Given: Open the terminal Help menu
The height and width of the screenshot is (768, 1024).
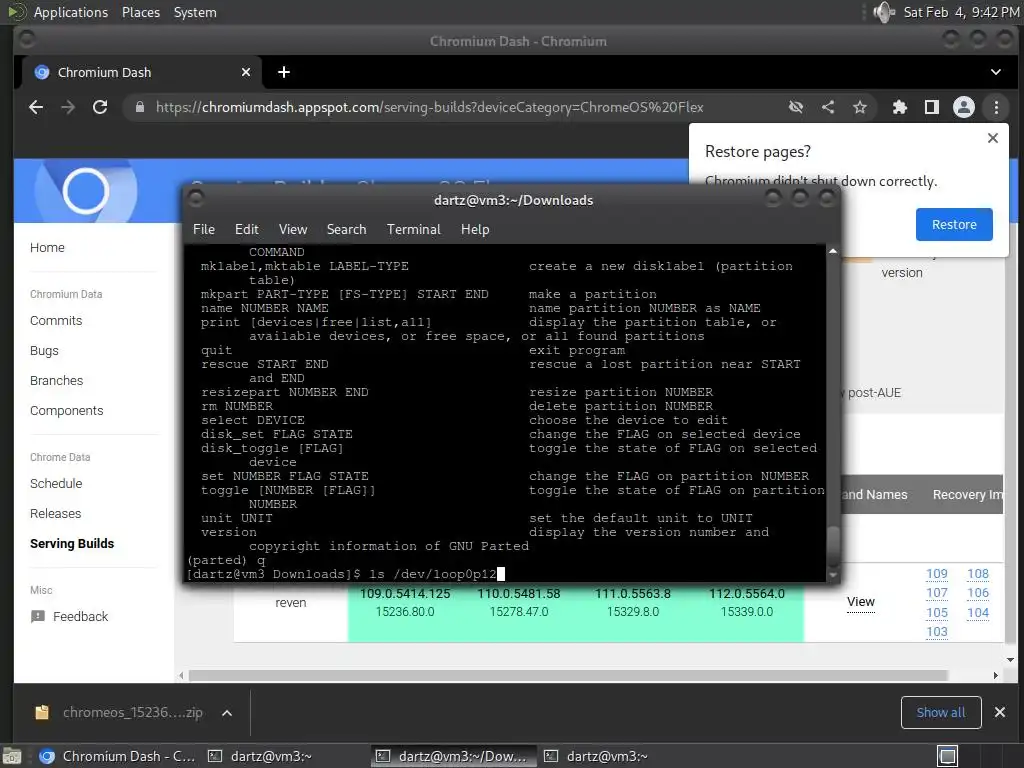Looking at the screenshot, I should (475, 229).
